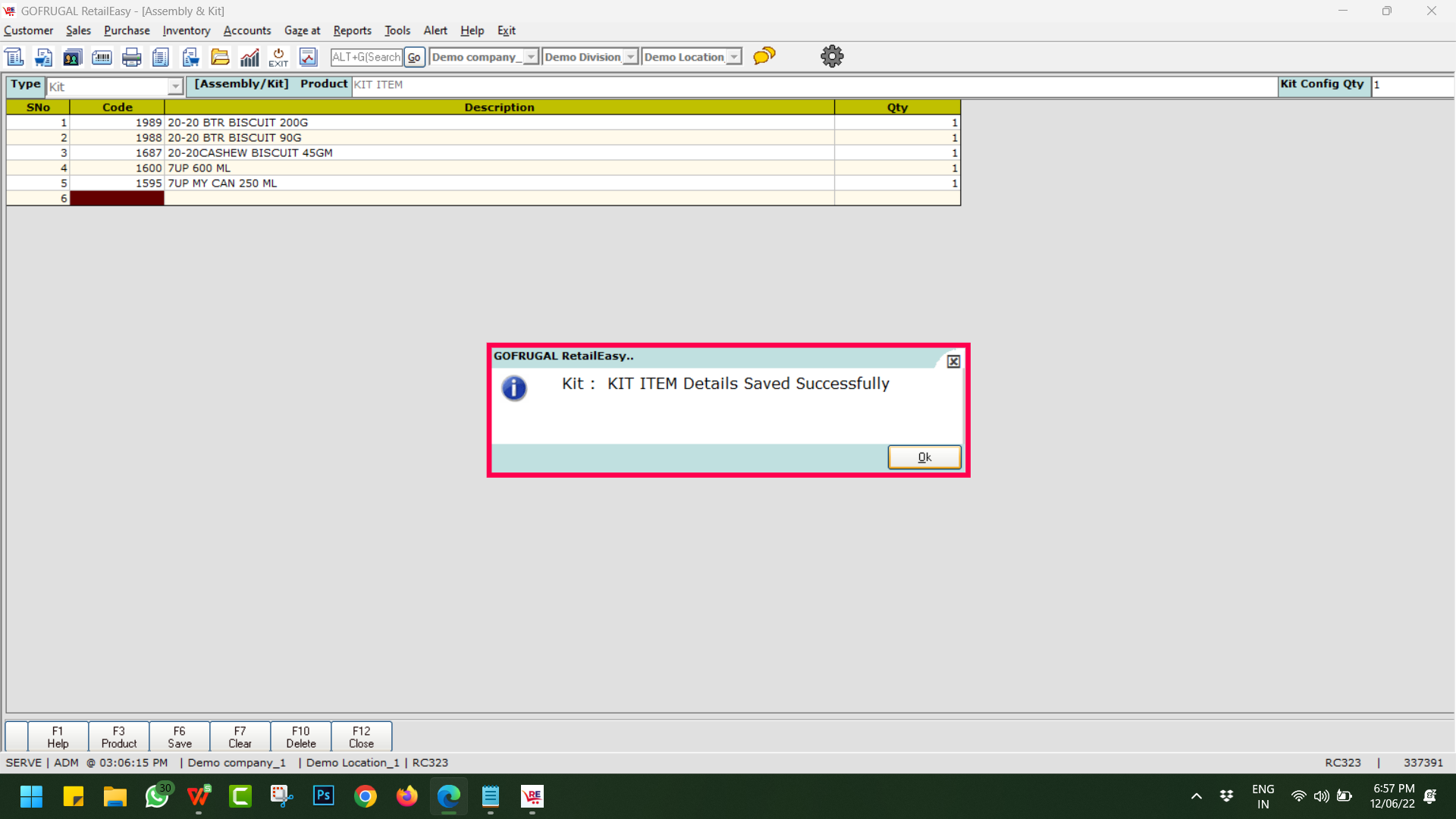Open the Inventory menu

(x=186, y=30)
